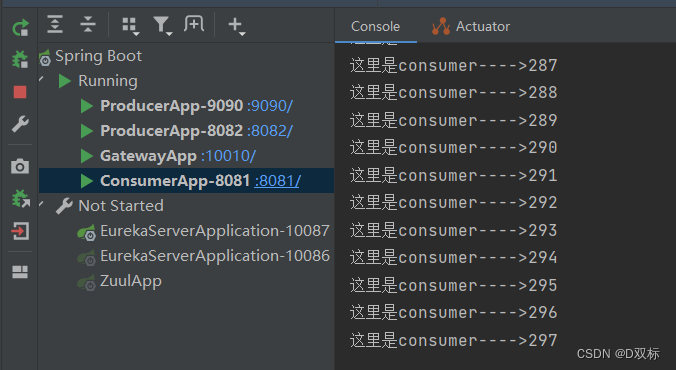Click console line consumer---->296

tap(454, 313)
